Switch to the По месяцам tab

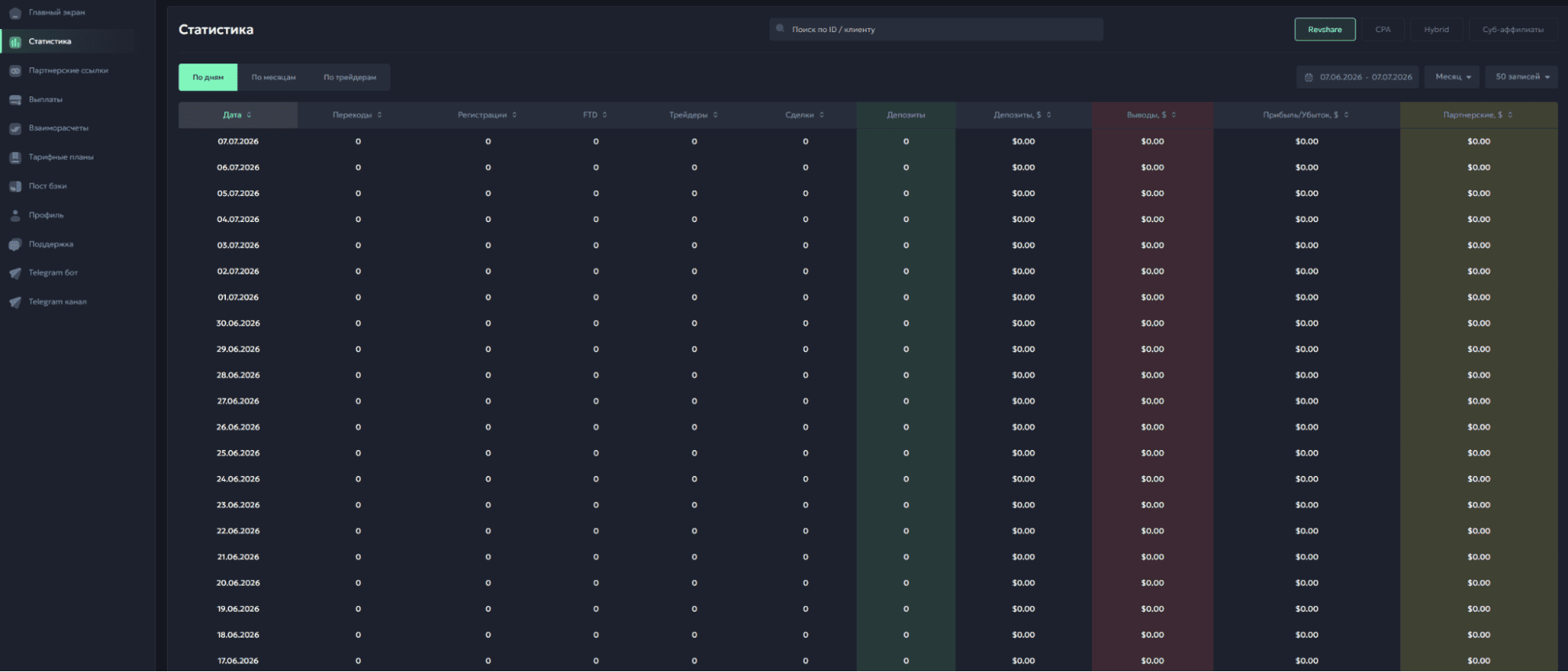(x=274, y=77)
